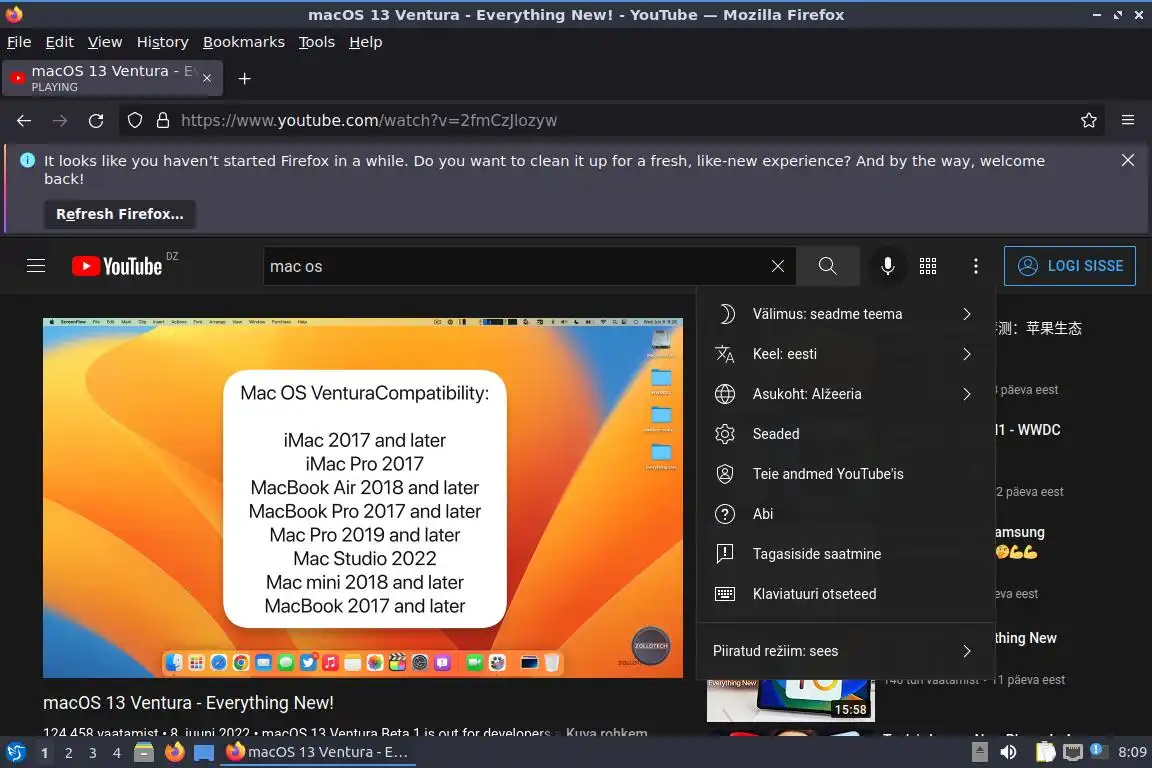
Task: Open the suggested video thumbnail showing 15:58
Action: click(791, 700)
